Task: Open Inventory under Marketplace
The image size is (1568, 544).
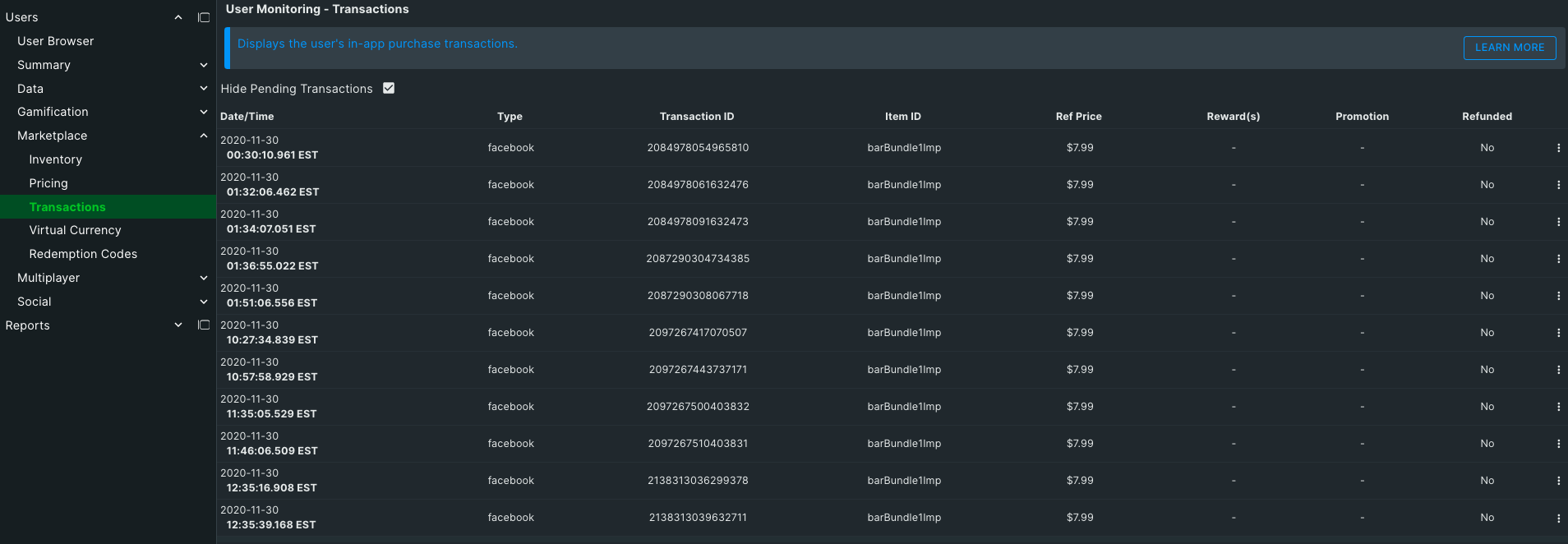Action: (55, 159)
